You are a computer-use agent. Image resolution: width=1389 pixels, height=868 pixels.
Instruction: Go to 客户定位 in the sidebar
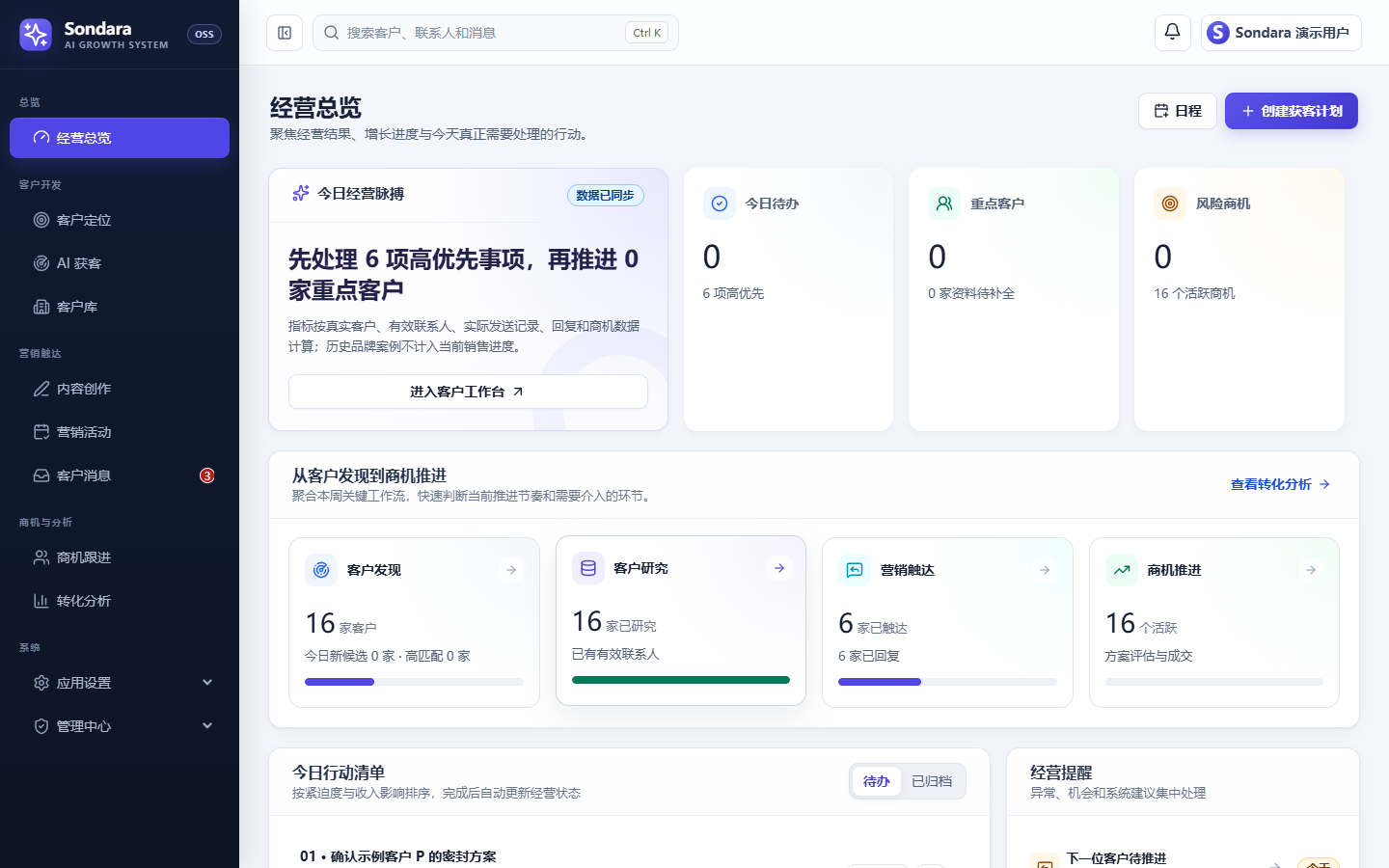tap(120, 220)
